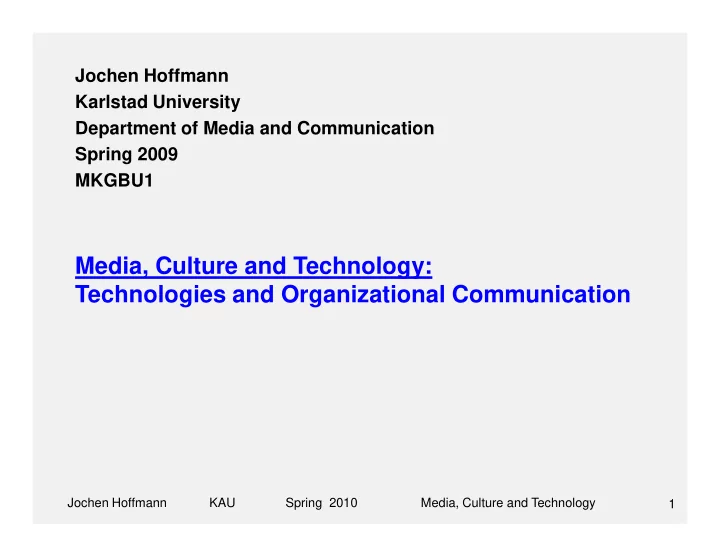Viewport: 720px width, 557px height.
Task: Open the 'Media, Culture and Technology:' link
Action: tap(253, 266)
